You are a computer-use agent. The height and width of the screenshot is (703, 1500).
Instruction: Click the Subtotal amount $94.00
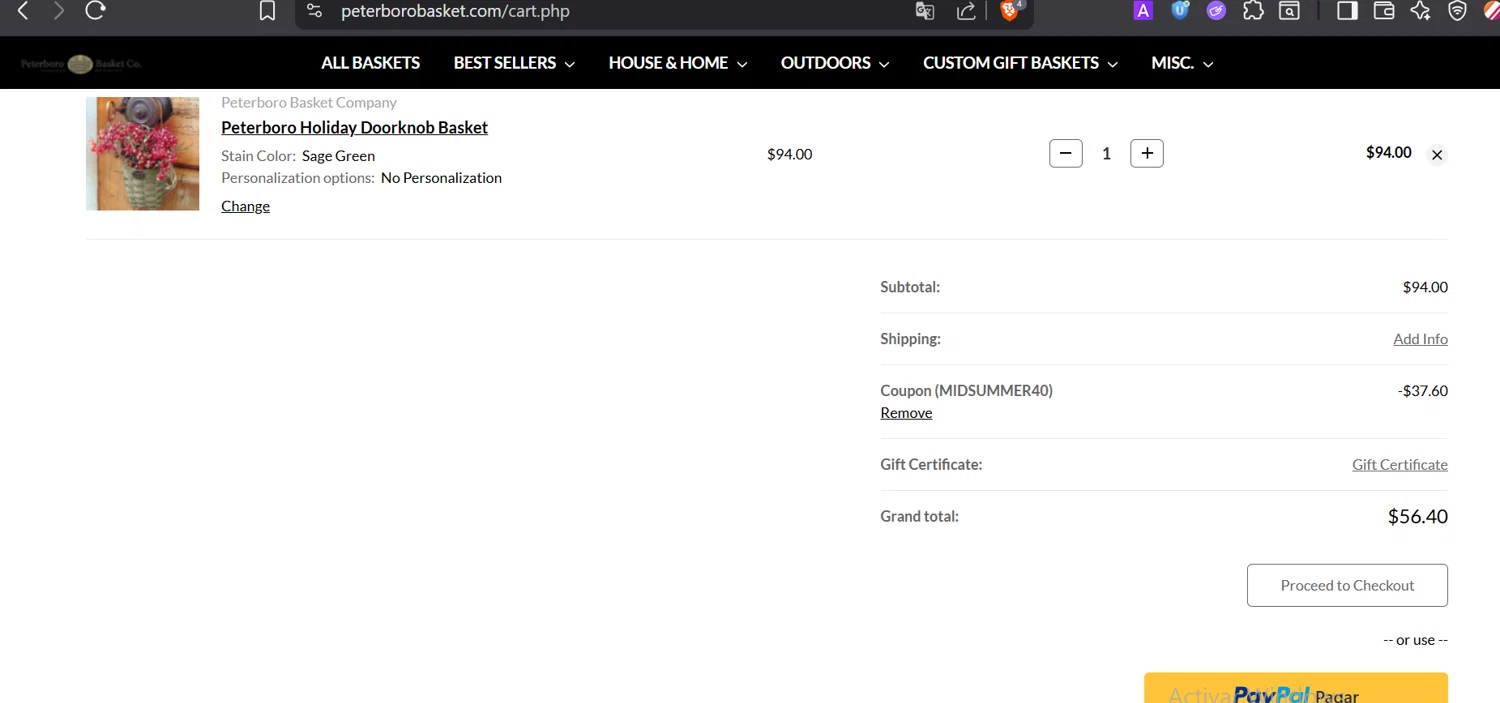point(1425,287)
